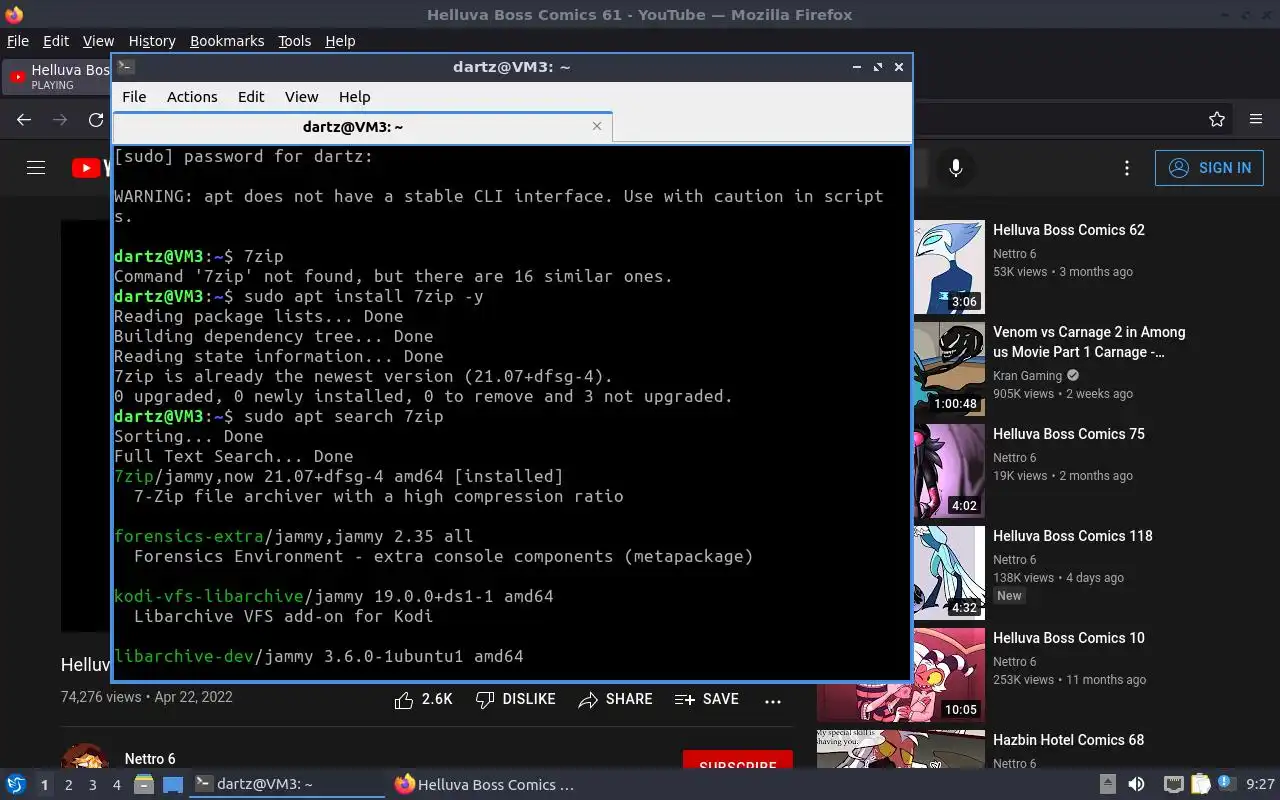Switch to workspace 2
Viewport: 1280px width, 800px height.
click(68, 785)
